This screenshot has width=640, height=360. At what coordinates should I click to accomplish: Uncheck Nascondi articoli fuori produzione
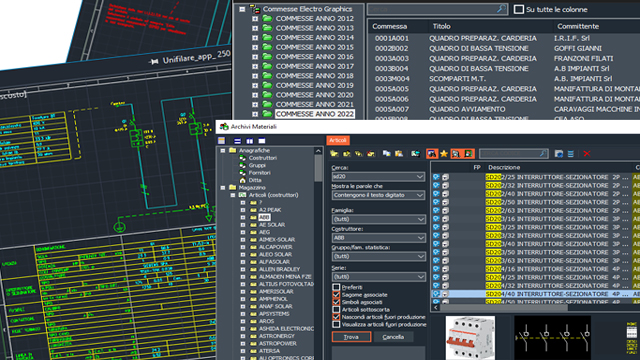click(336, 317)
